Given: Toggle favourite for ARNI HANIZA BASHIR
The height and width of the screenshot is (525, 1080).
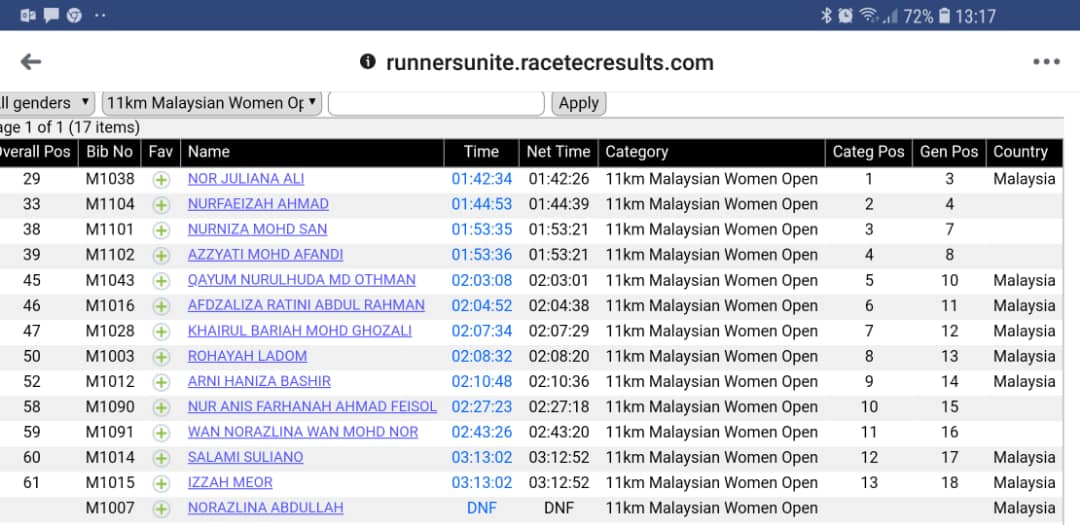Looking at the screenshot, I should (161, 382).
